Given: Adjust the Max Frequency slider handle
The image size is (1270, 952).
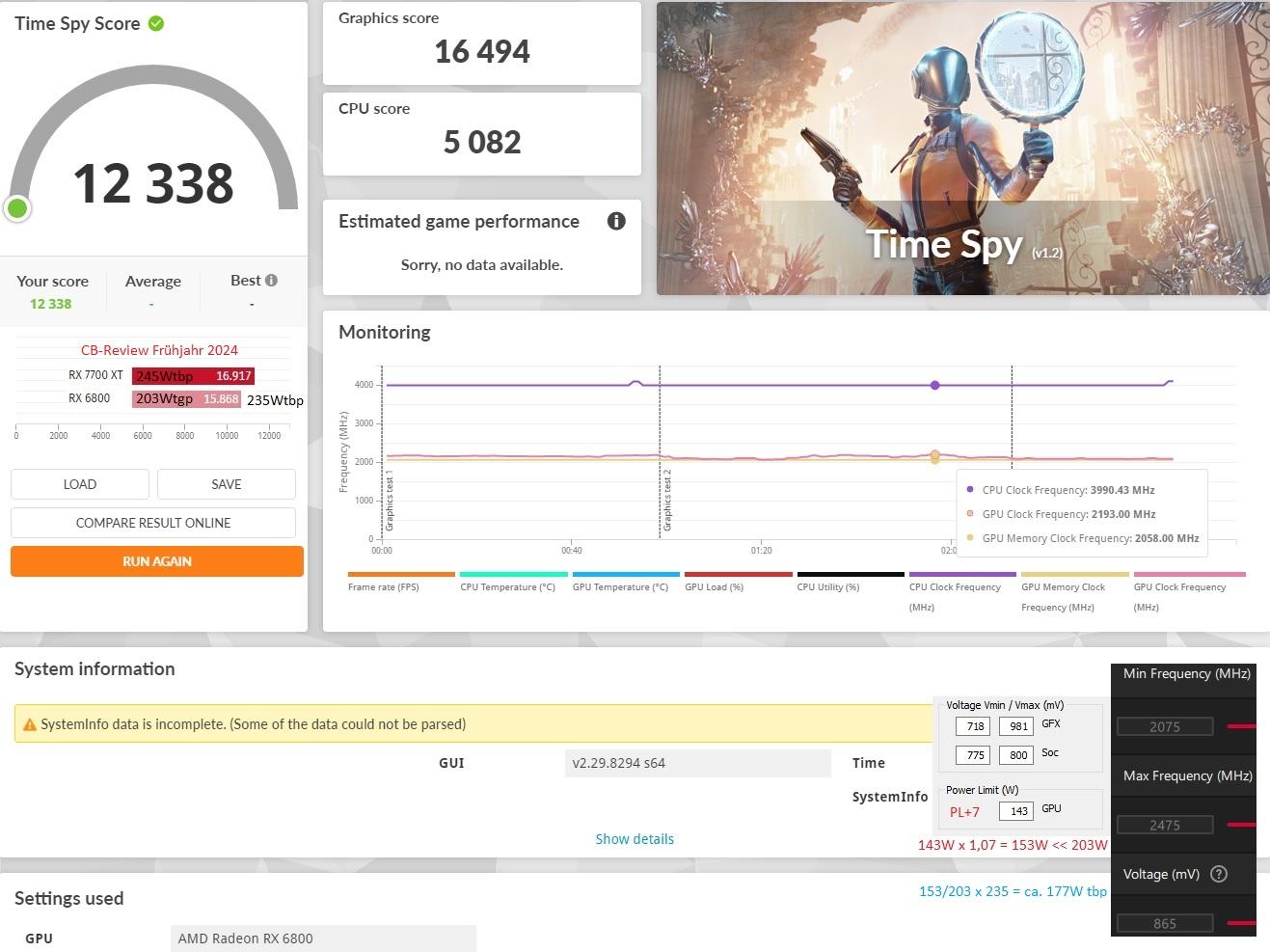Looking at the screenshot, I should tap(1241, 825).
